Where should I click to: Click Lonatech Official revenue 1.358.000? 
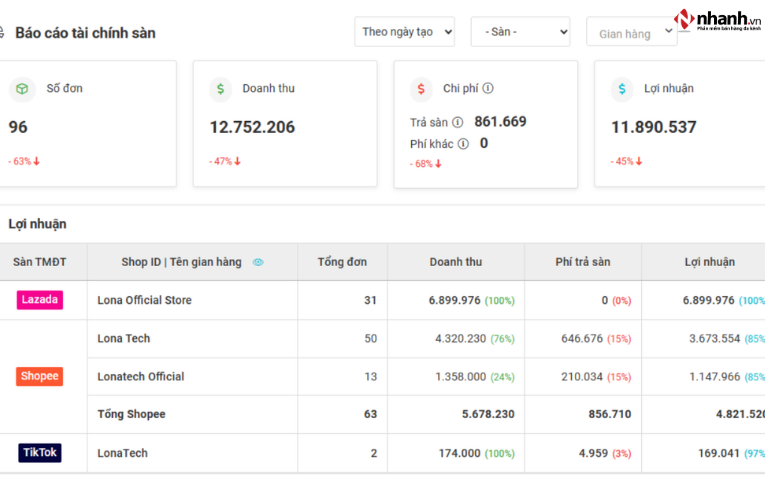tap(461, 377)
